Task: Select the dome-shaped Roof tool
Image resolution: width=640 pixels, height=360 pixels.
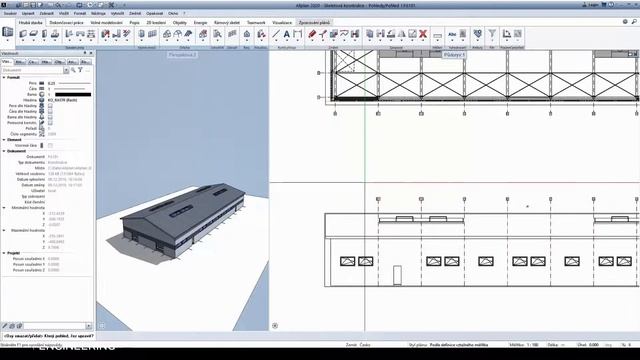Action: point(178,34)
